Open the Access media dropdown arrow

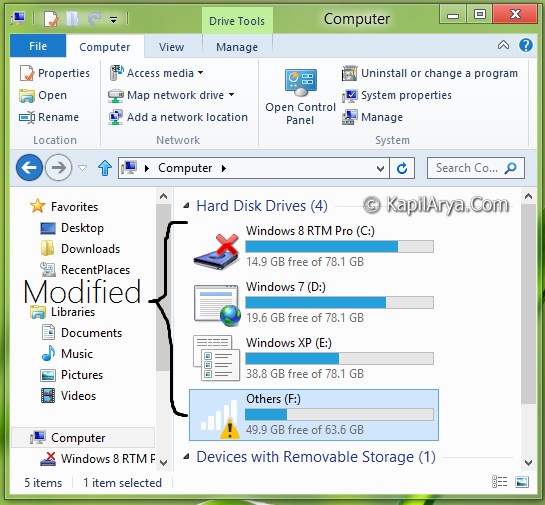pos(201,73)
